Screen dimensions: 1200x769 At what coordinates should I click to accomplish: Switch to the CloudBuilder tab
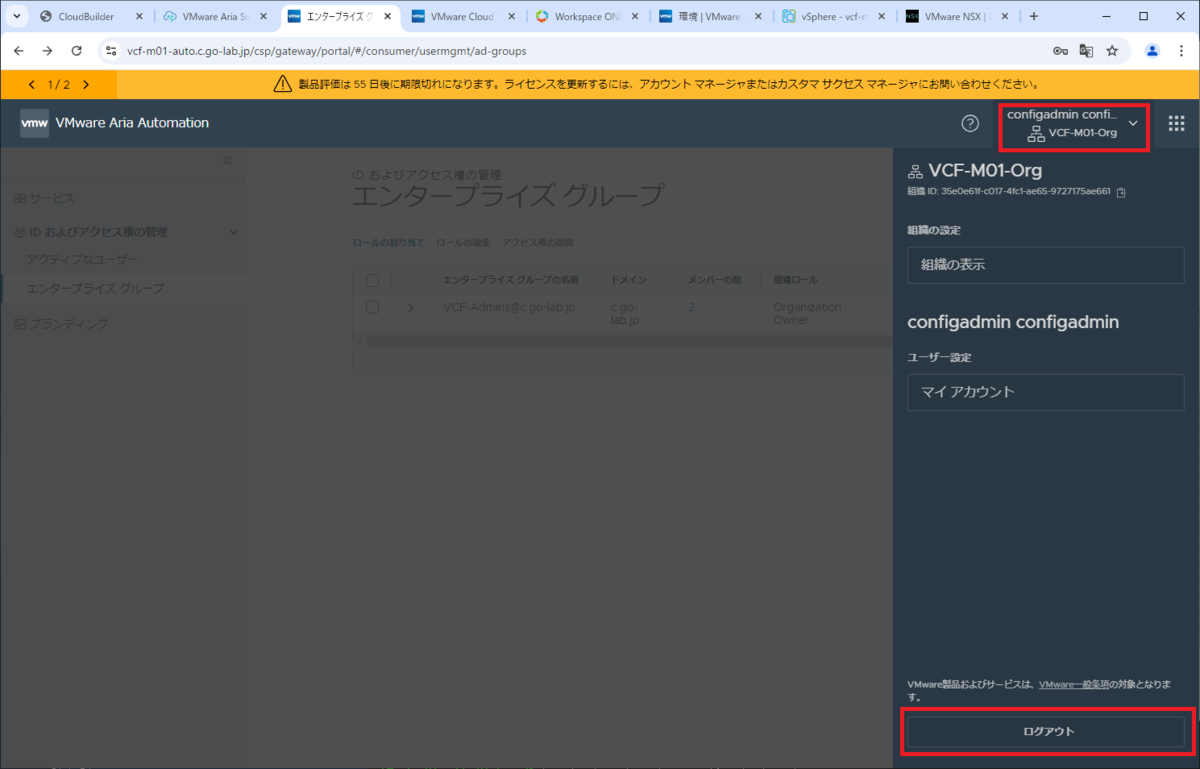(x=92, y=17)
